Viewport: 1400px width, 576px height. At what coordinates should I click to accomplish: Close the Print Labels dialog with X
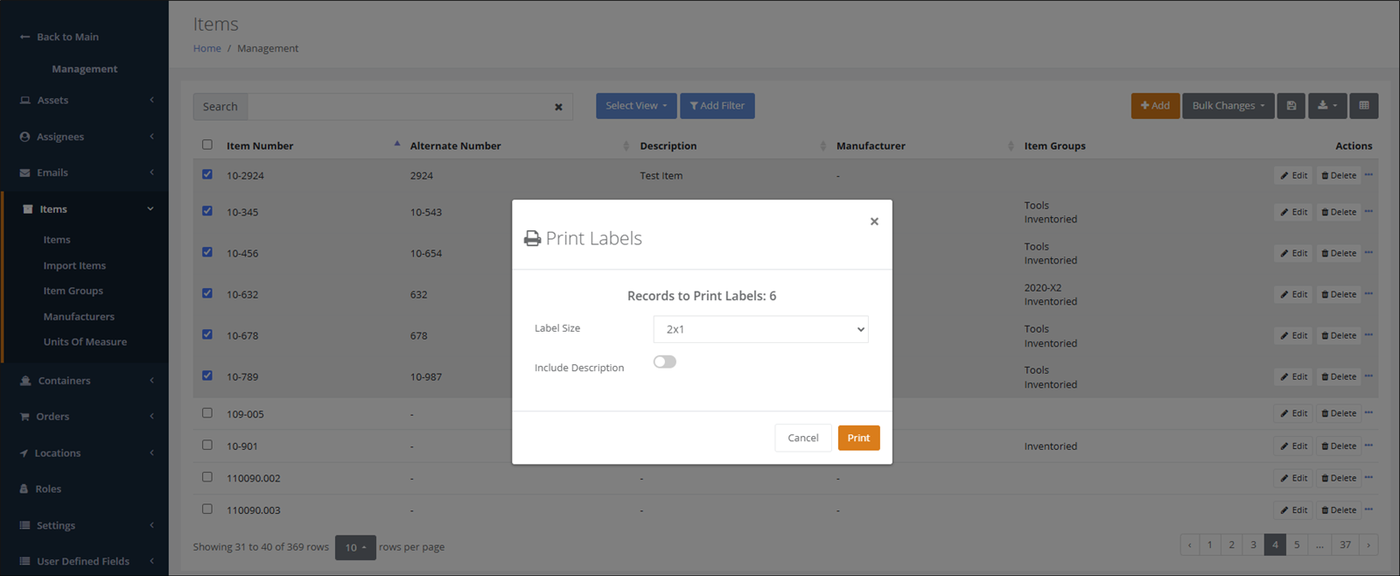tap(874, 221)
